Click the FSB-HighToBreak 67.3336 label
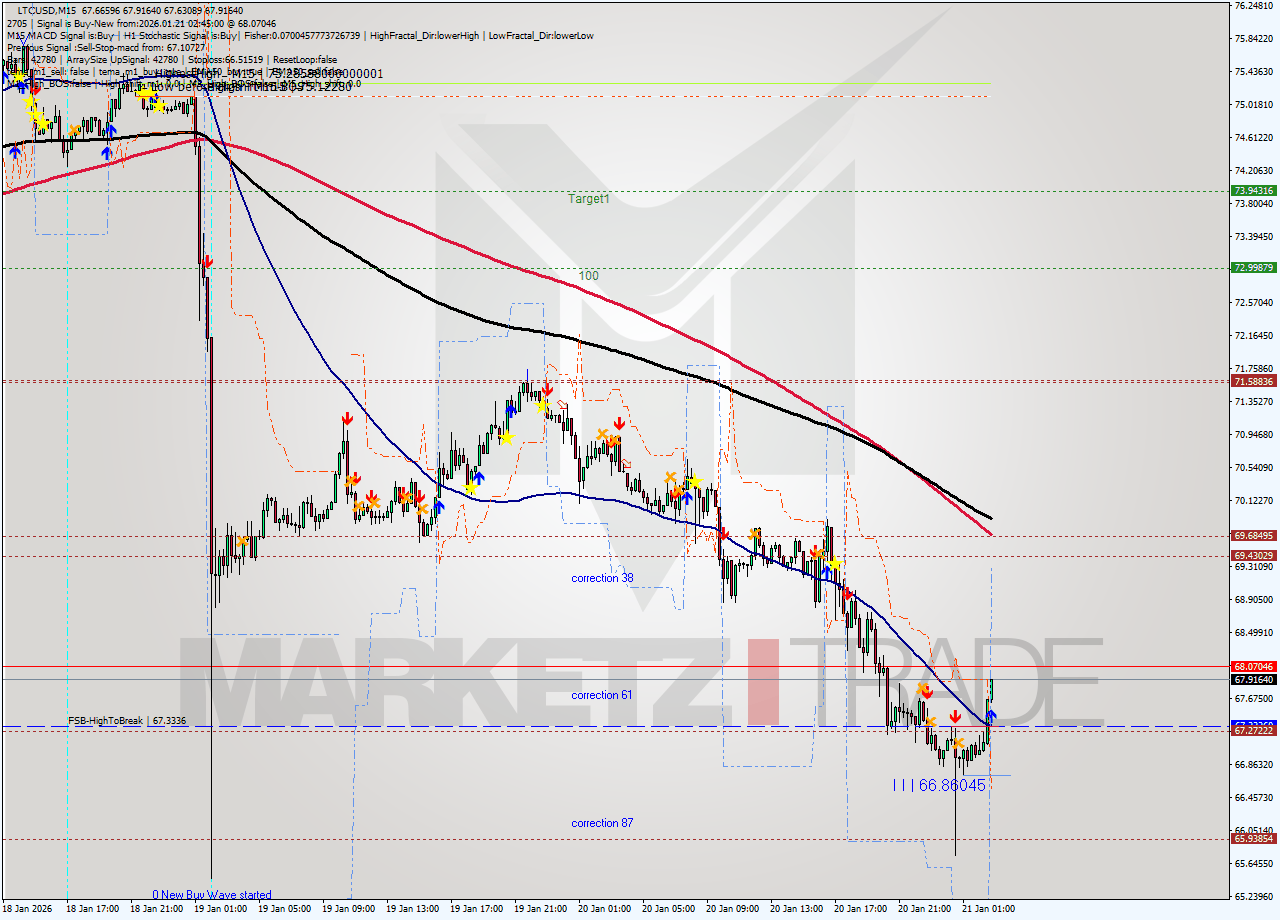Viewport: 1280px width, 920px height. (x=127, y=719)
